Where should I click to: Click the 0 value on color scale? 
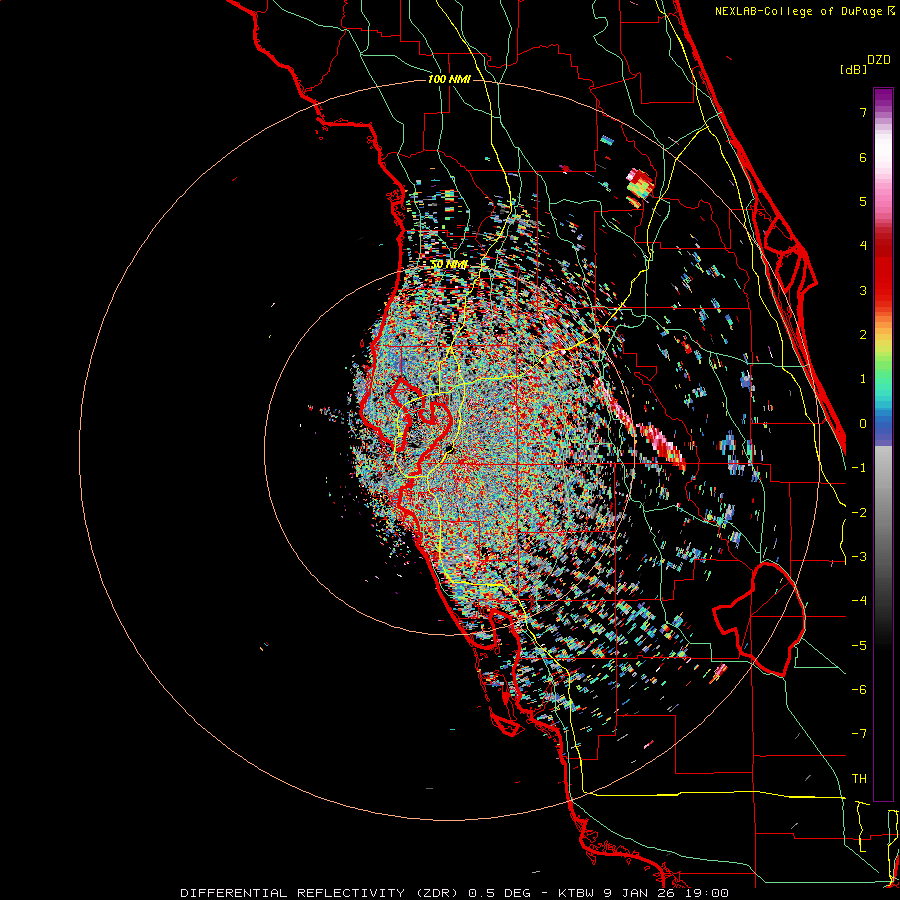point(863,424)
